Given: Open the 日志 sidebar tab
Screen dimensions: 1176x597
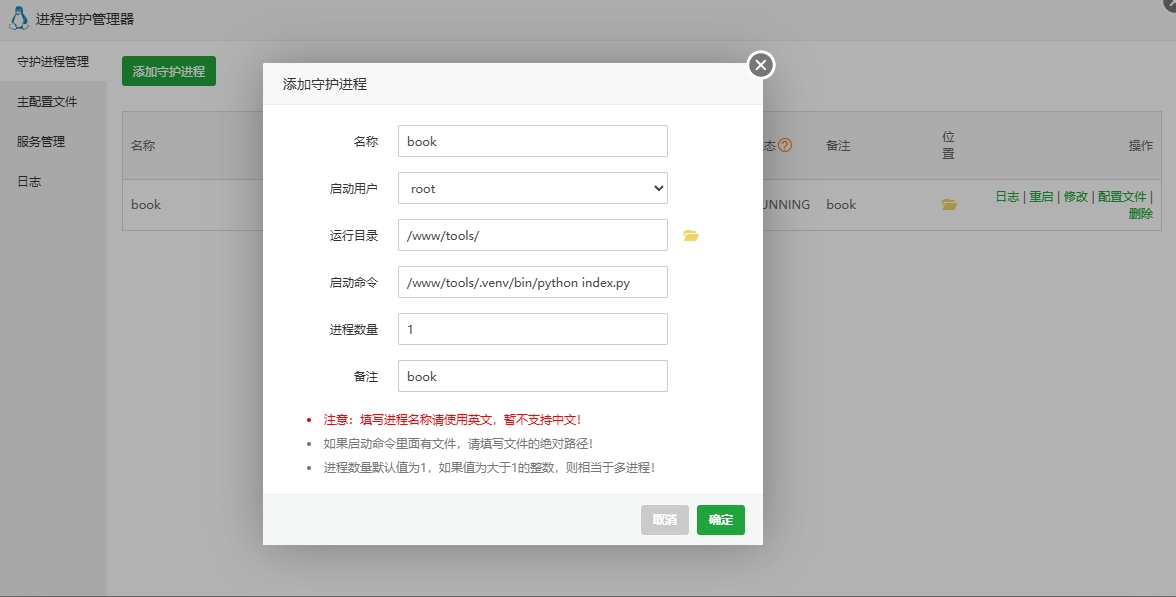Looking at the screenshot, I should (x=29, y=182).
